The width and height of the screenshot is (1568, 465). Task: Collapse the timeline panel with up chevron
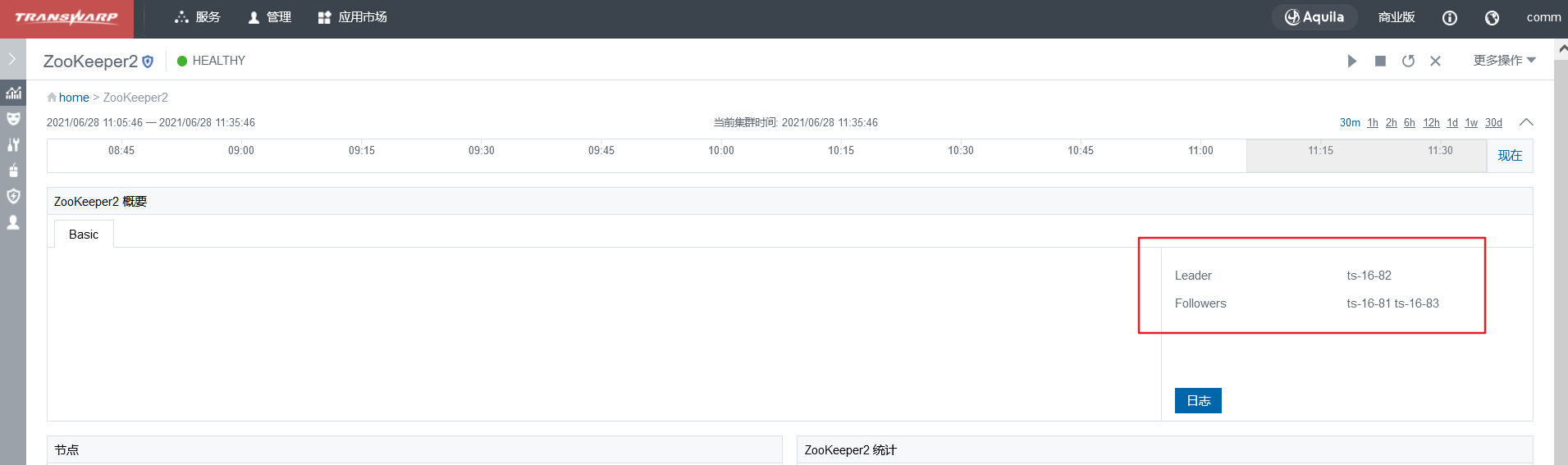click(1526, 122)
